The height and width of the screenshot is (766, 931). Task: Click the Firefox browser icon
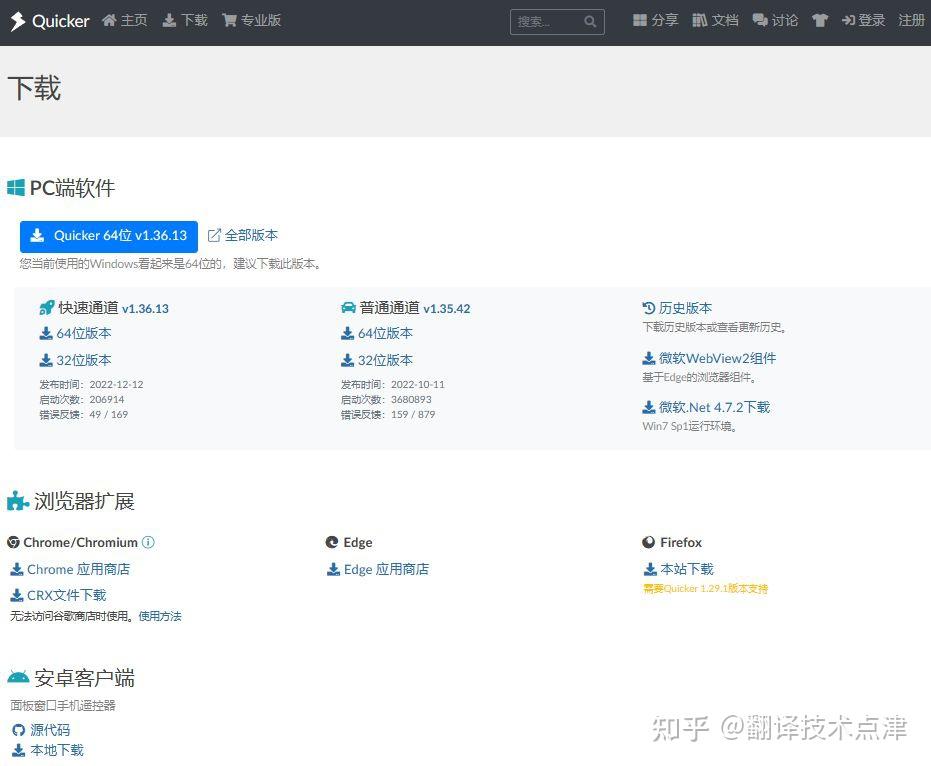click(648, 542)
